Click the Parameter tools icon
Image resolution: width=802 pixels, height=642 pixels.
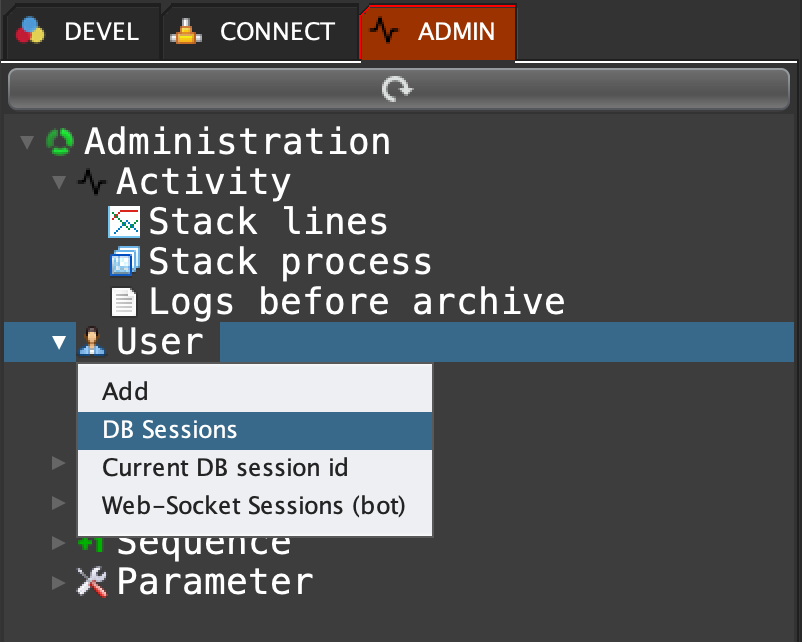(x=91, y=581)
